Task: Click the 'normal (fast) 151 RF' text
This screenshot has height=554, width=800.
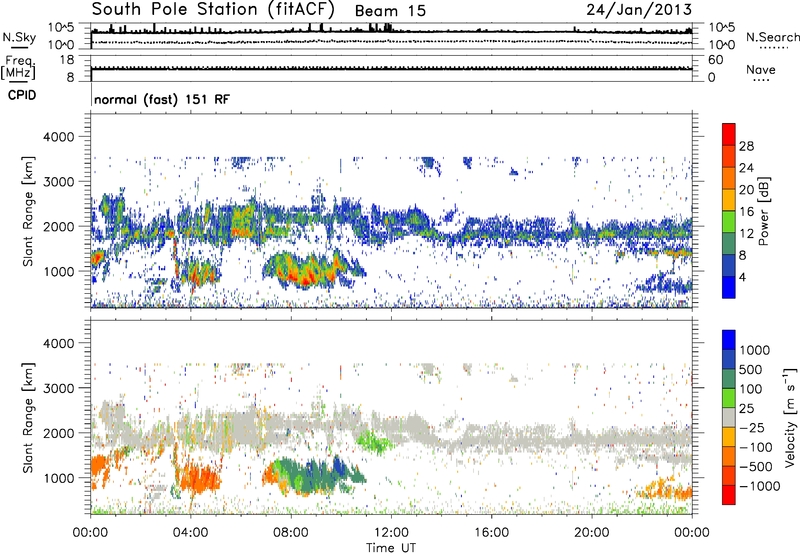Action: (162, 99)
